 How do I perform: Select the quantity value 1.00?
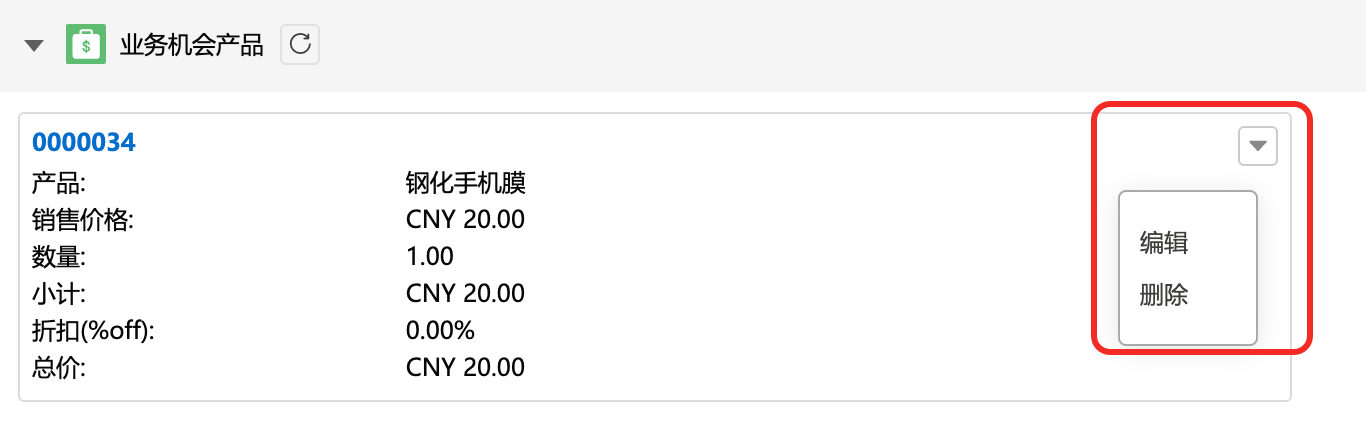click(430, 256)
